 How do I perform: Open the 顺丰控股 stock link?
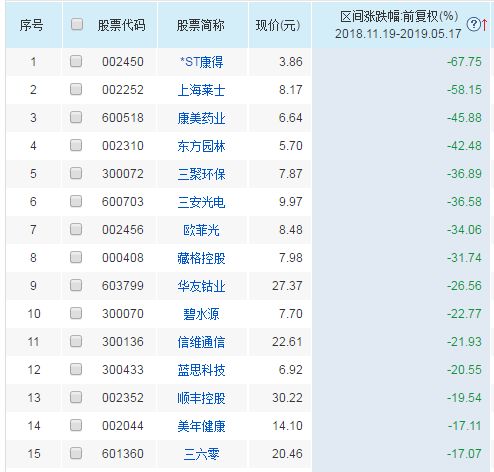coord(201,398)
